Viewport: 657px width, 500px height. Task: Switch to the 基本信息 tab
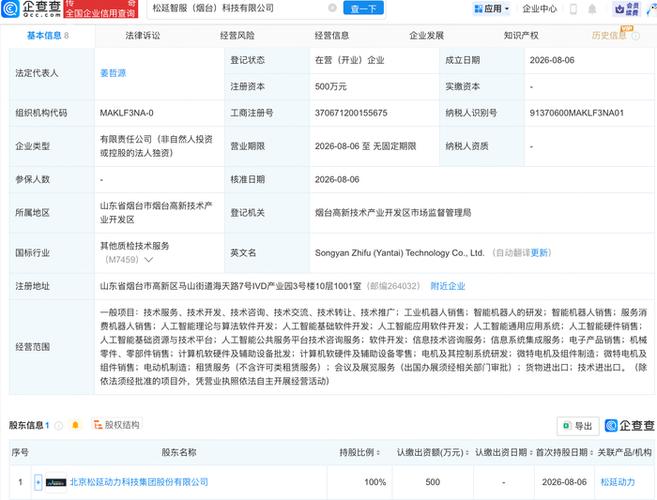(x=47, y=36)
